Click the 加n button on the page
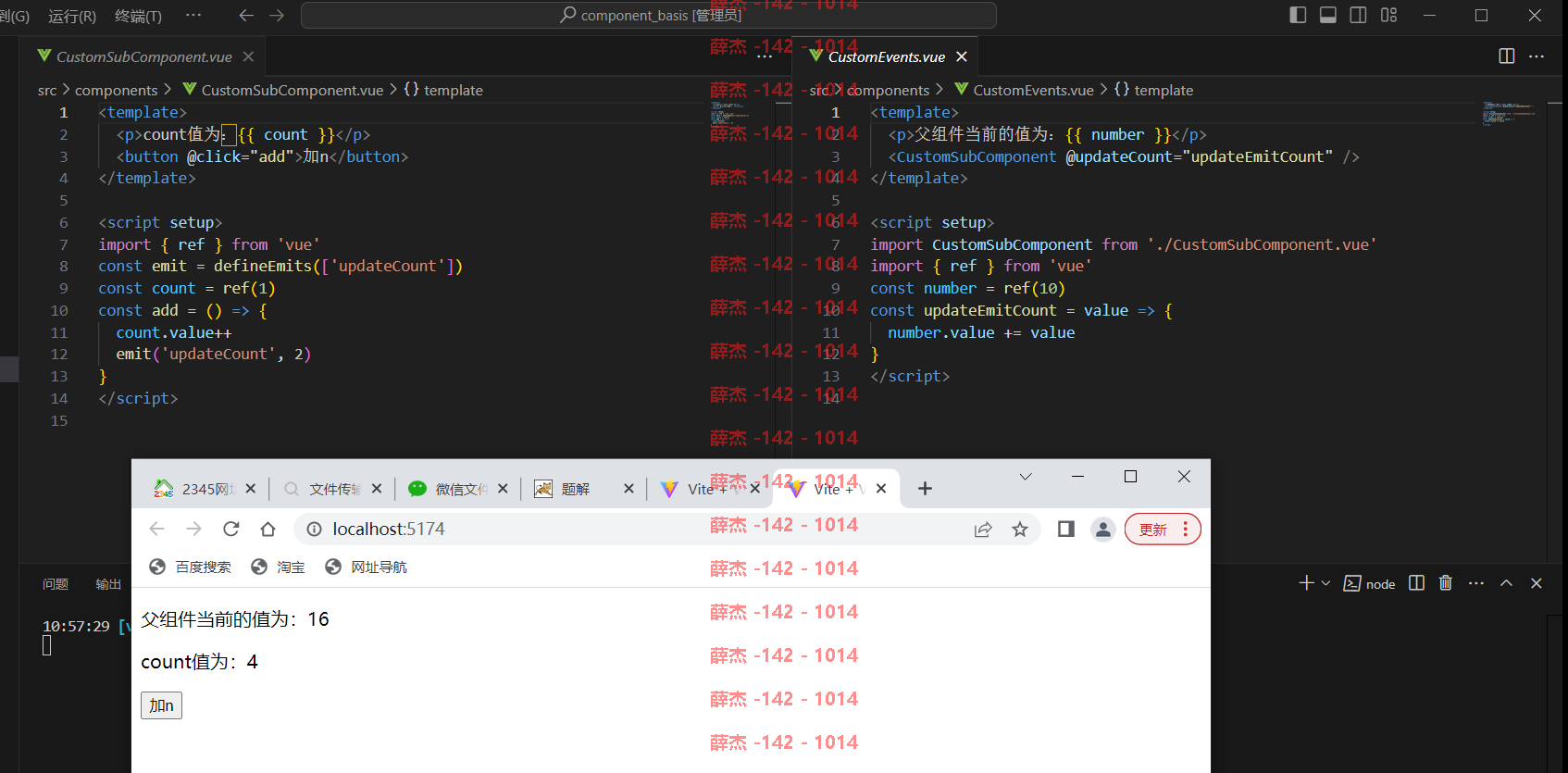 pos(162,705)
